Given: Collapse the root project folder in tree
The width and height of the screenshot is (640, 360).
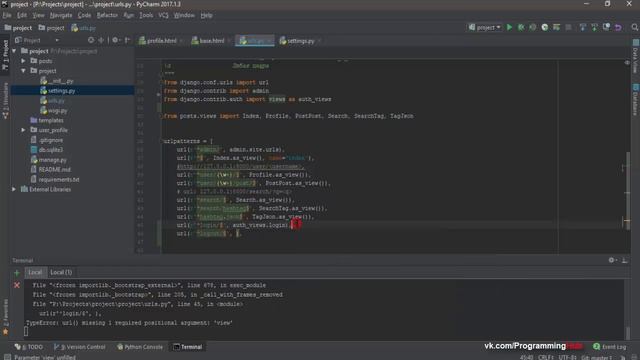Looking at the screenshot, I should (14, 51).
